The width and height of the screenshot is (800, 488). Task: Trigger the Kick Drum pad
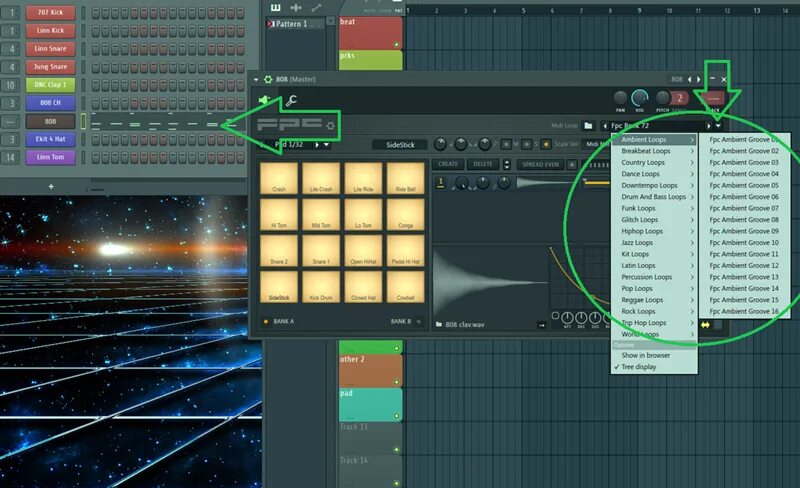pyautogui.click(x=321, y=287)
